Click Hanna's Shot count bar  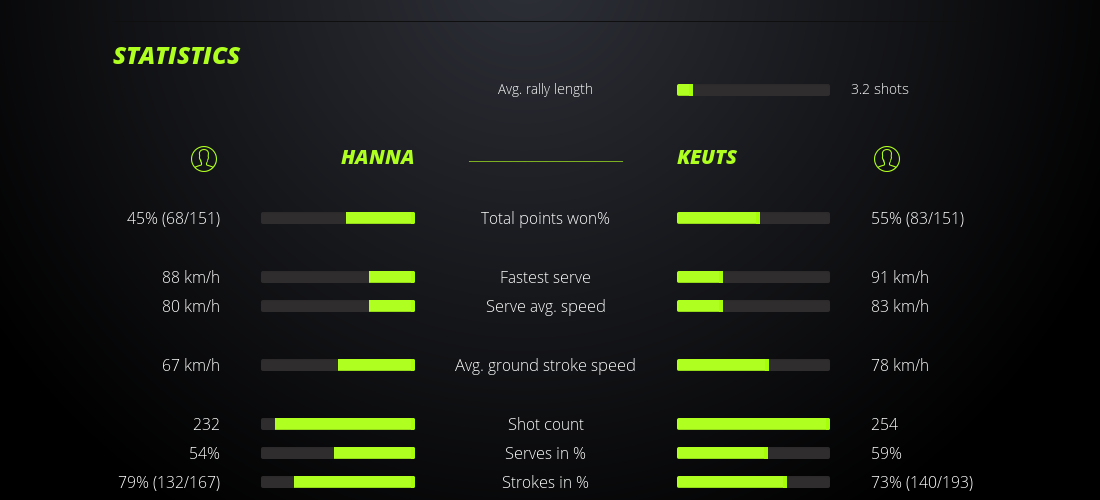click(338, 424)
